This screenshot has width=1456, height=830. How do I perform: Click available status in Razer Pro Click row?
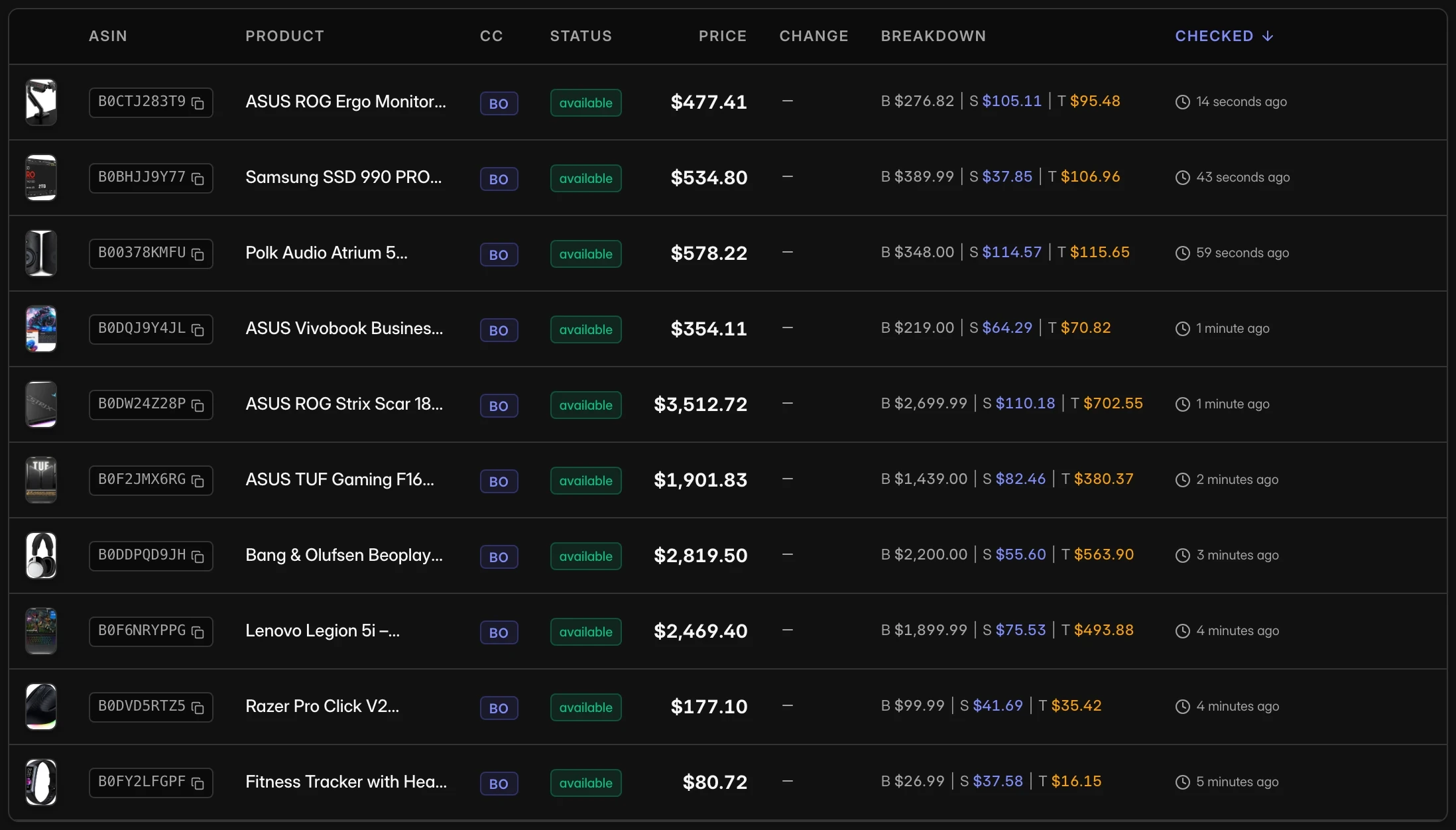tap(585, 707)
